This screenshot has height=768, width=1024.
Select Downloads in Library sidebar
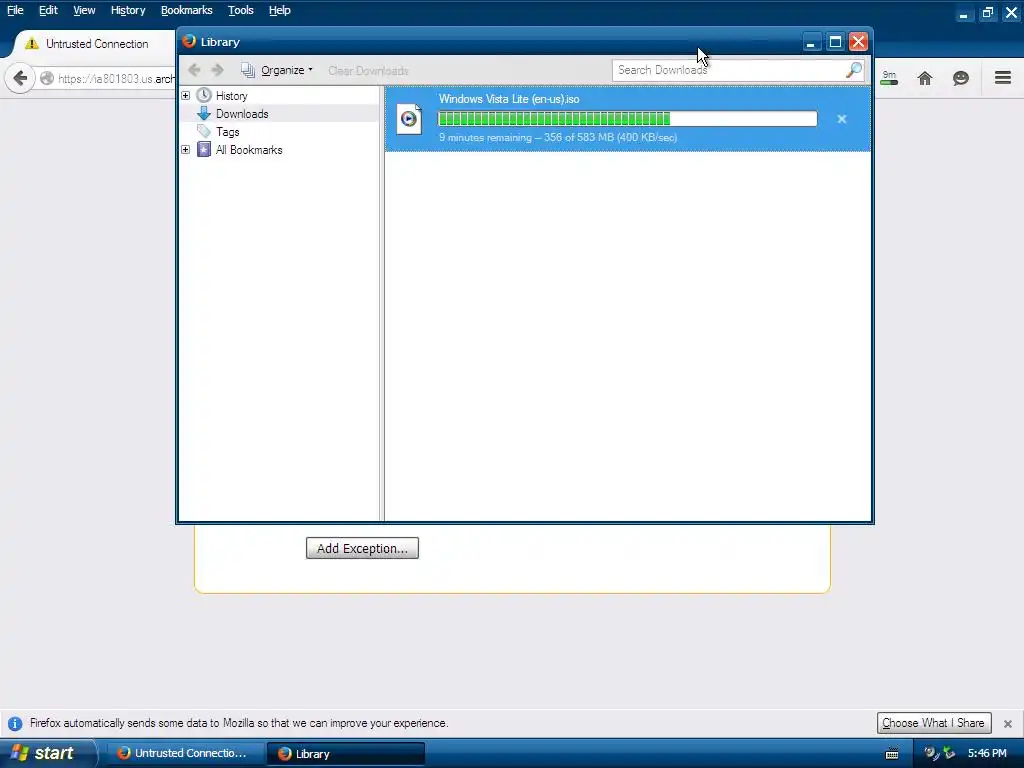pos(242,114)
